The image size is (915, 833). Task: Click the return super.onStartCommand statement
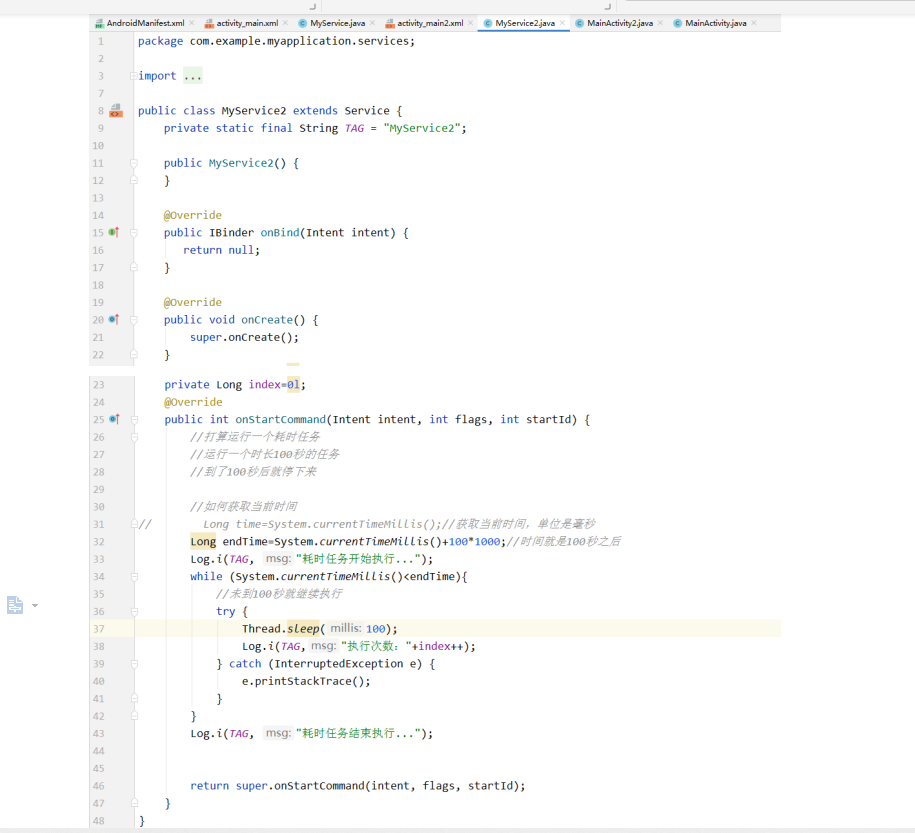click(x=358, y=786)
